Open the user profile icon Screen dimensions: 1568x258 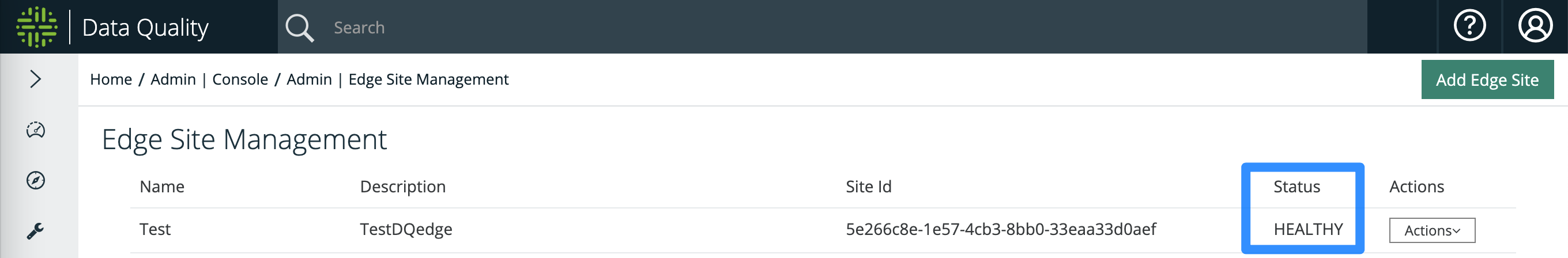pyautogui.click(x=1535, y=26)
